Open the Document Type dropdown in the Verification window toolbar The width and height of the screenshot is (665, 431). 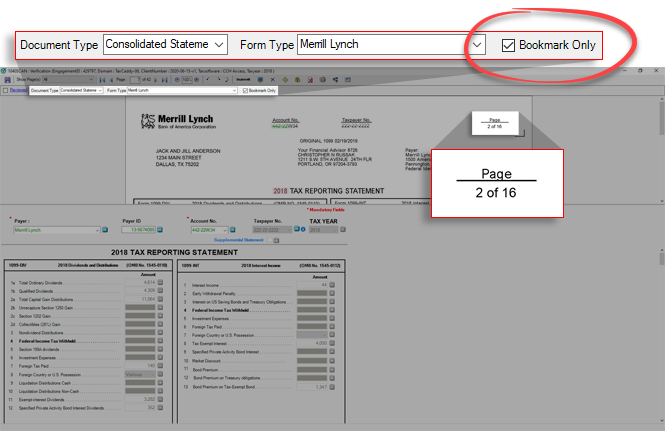[81, 90]
